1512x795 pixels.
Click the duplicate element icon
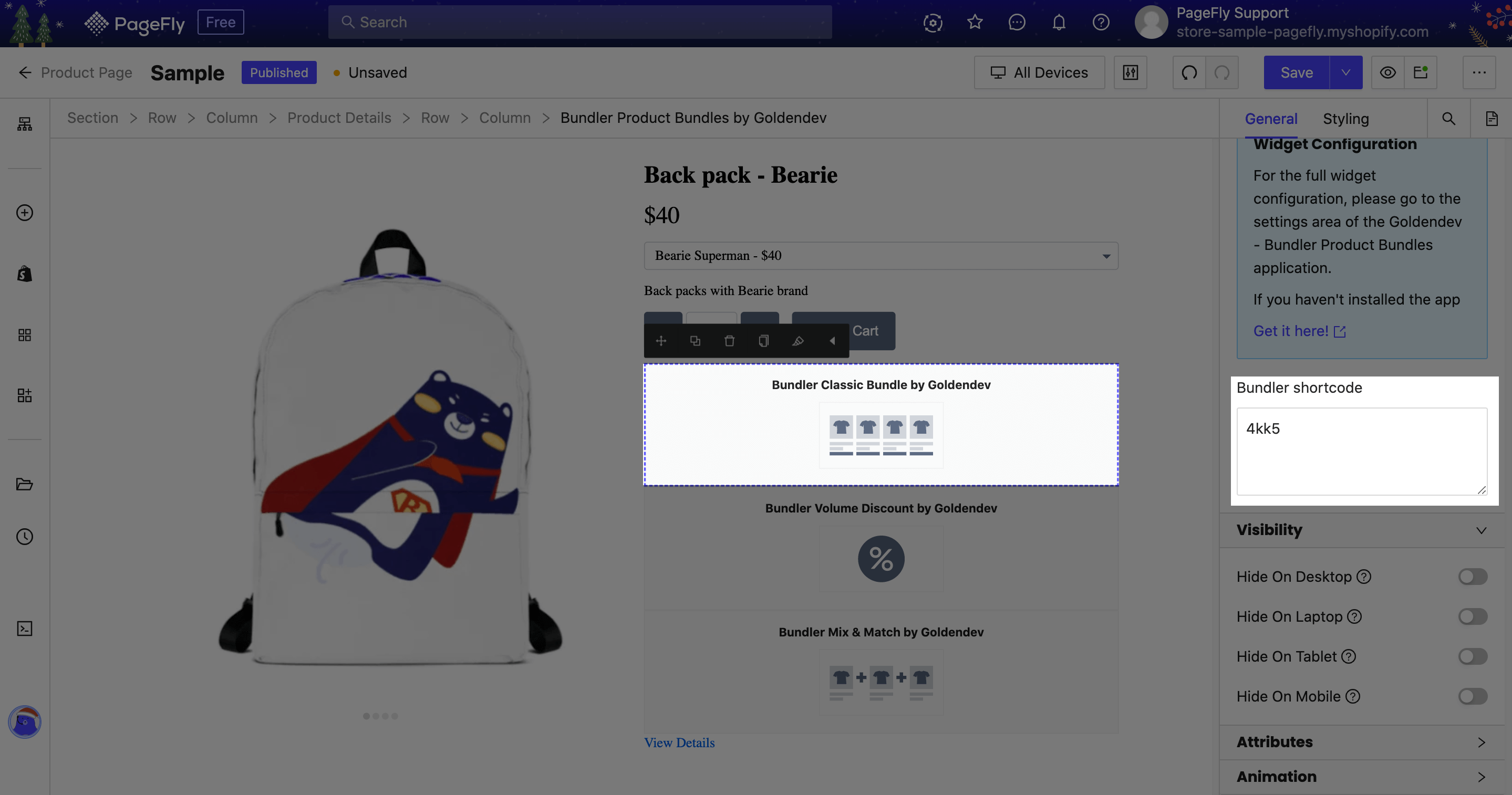click(x=695, y=340)
